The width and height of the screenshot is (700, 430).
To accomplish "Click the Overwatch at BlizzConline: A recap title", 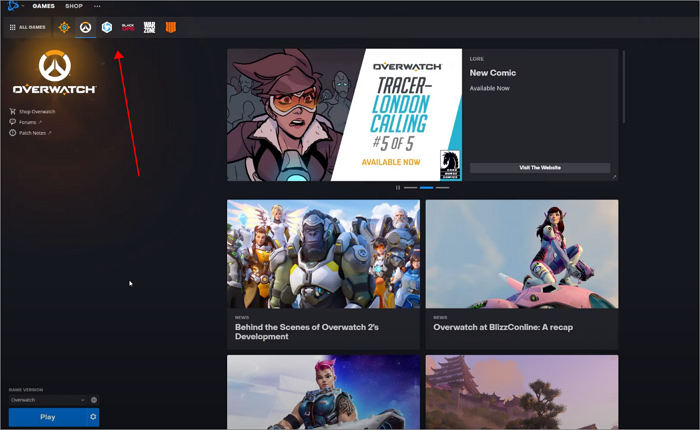I will 503,327.
